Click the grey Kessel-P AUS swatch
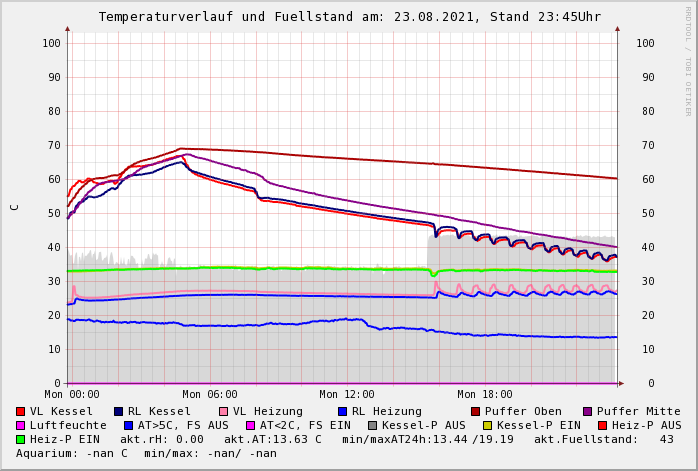Viewport: 698px width, 471px height. [373, 426]
